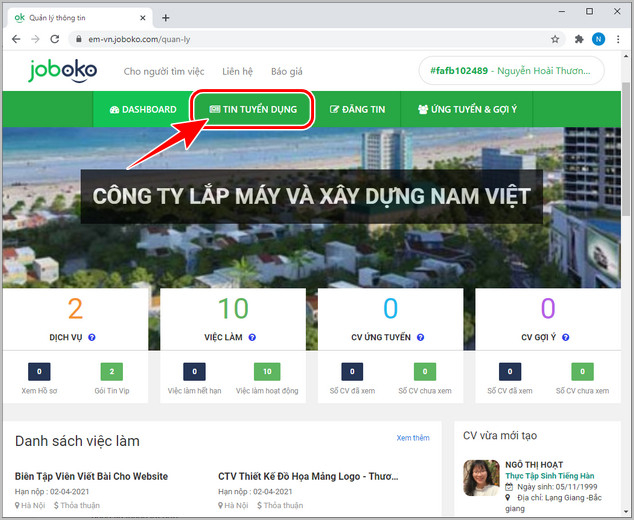
Task: Click the large CV ỨNG TUYỂN number 0
Action: click(391, 309)
